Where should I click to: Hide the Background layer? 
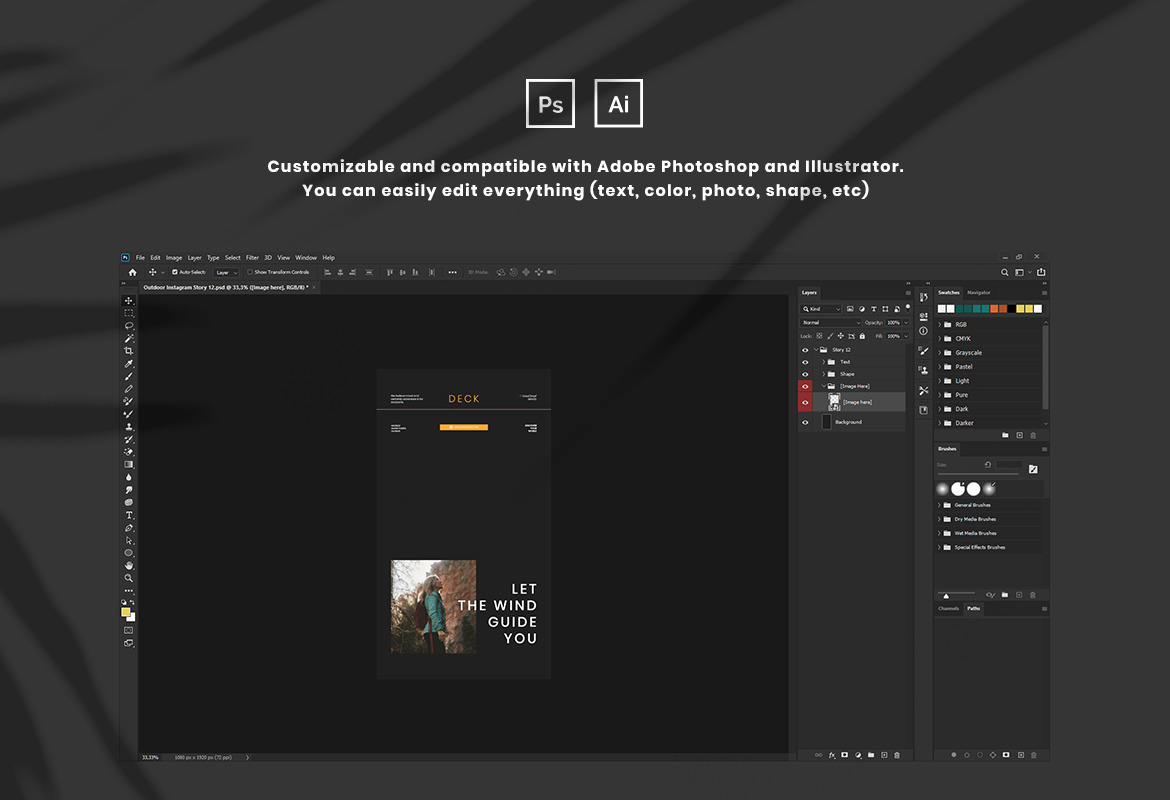805,422
